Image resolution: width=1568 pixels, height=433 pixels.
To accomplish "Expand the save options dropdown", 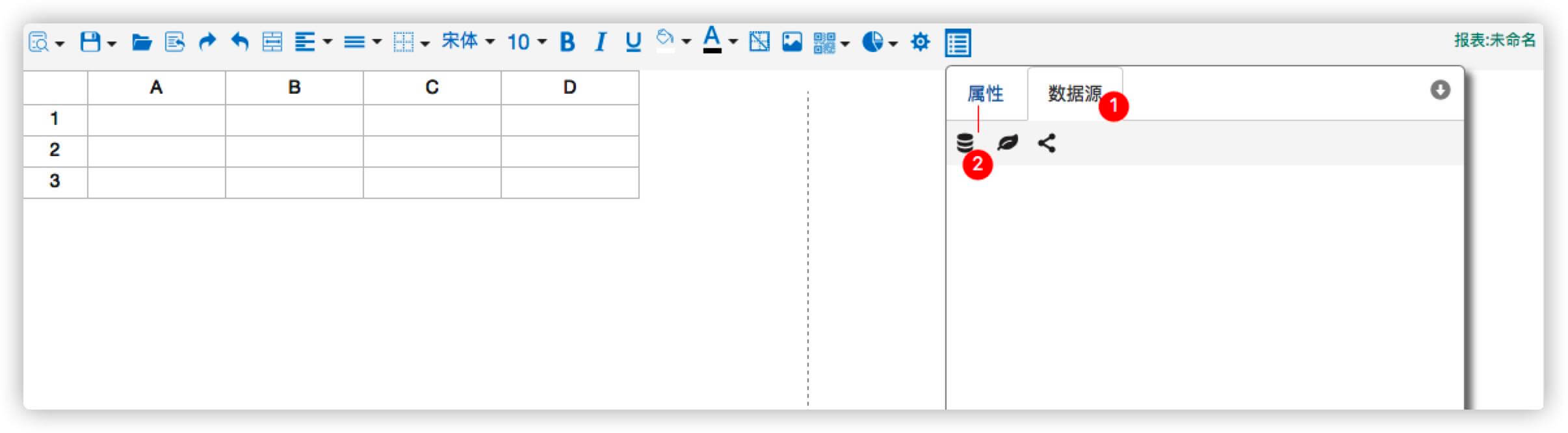I will point(112,44).
